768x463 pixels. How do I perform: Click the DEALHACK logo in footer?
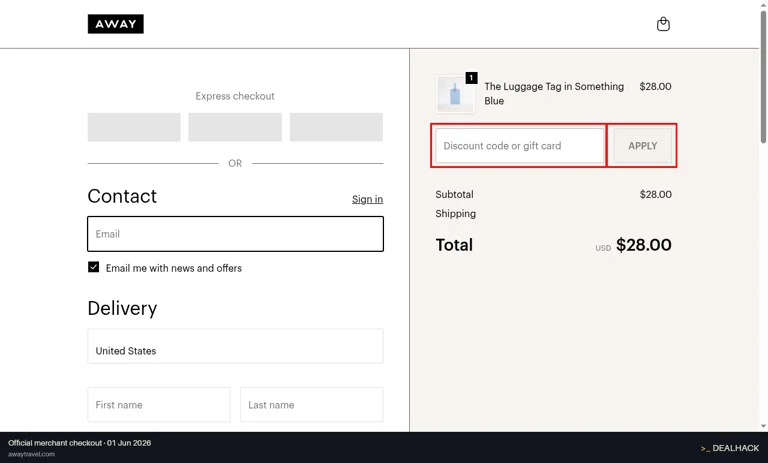[x=730, y=448]
